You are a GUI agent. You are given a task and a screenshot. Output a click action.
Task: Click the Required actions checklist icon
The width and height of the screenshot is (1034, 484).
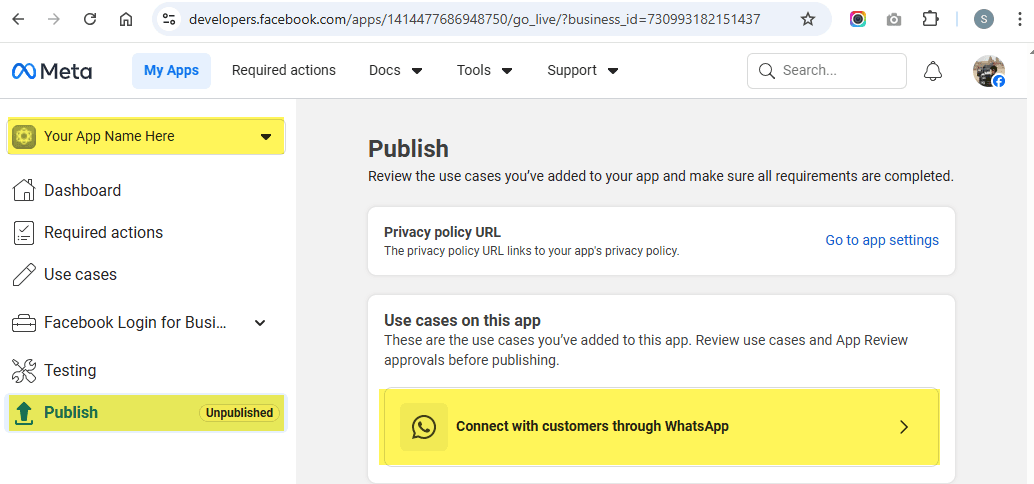pos(24,232)
